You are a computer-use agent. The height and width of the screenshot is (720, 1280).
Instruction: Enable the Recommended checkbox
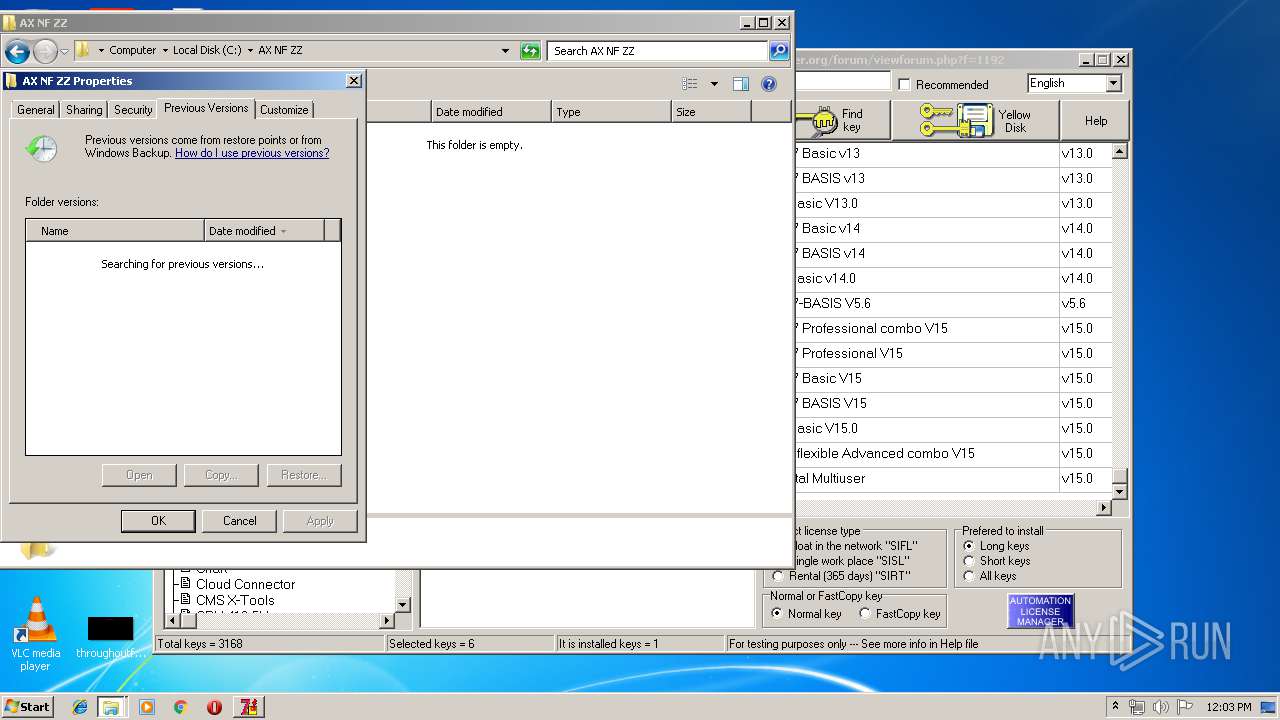(904, 85)
